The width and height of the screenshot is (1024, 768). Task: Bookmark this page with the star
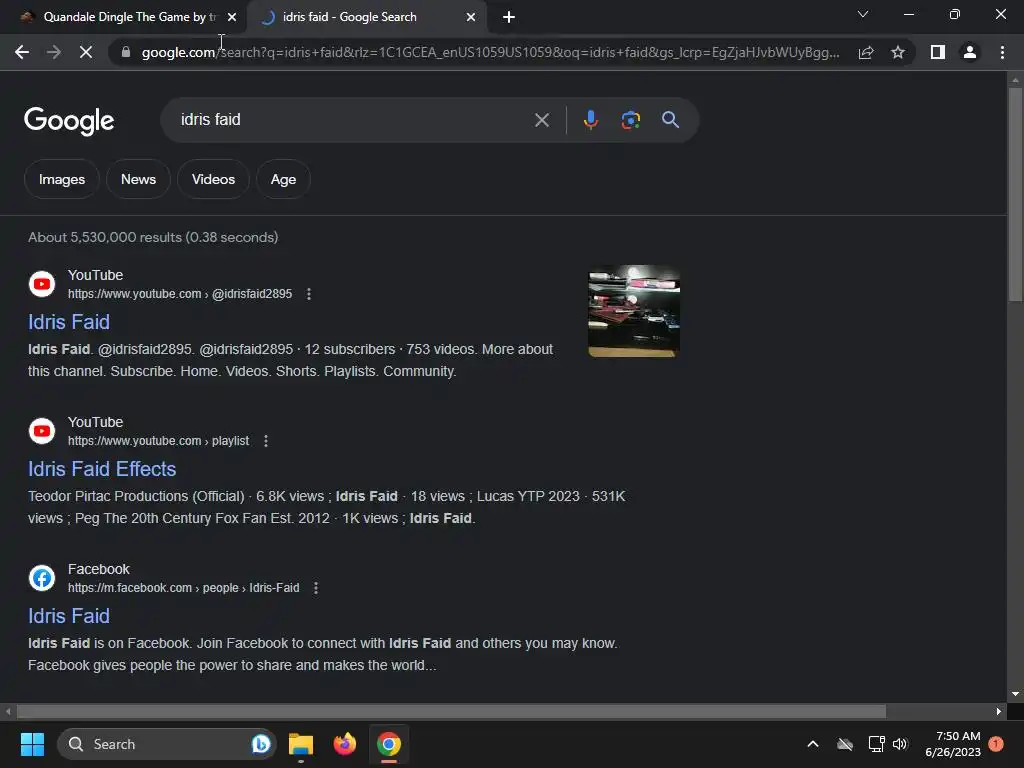(898, 52)
